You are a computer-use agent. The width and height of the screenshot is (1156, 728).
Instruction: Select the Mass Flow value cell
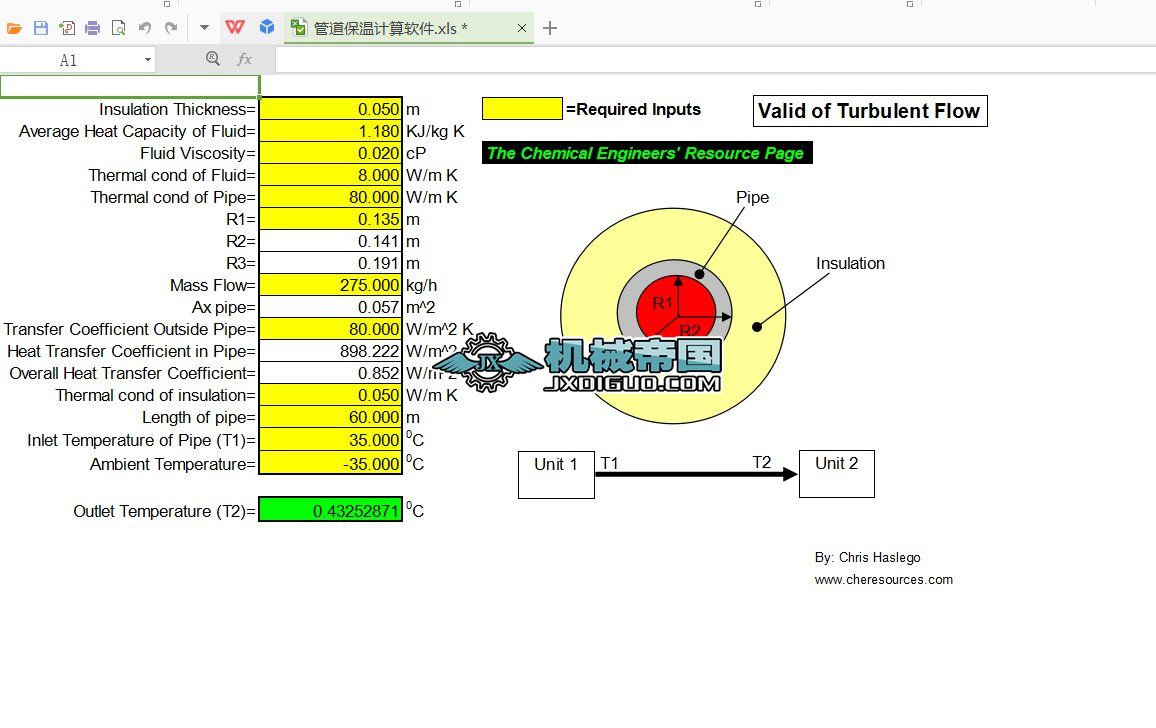(330, 285)
